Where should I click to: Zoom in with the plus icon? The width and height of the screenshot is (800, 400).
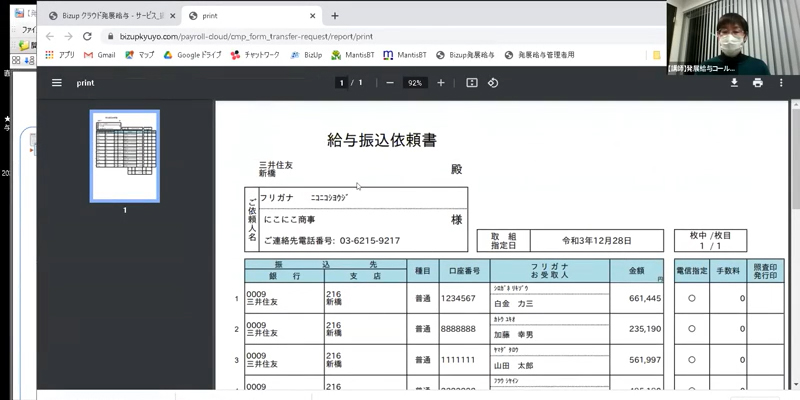pos(441,83)
